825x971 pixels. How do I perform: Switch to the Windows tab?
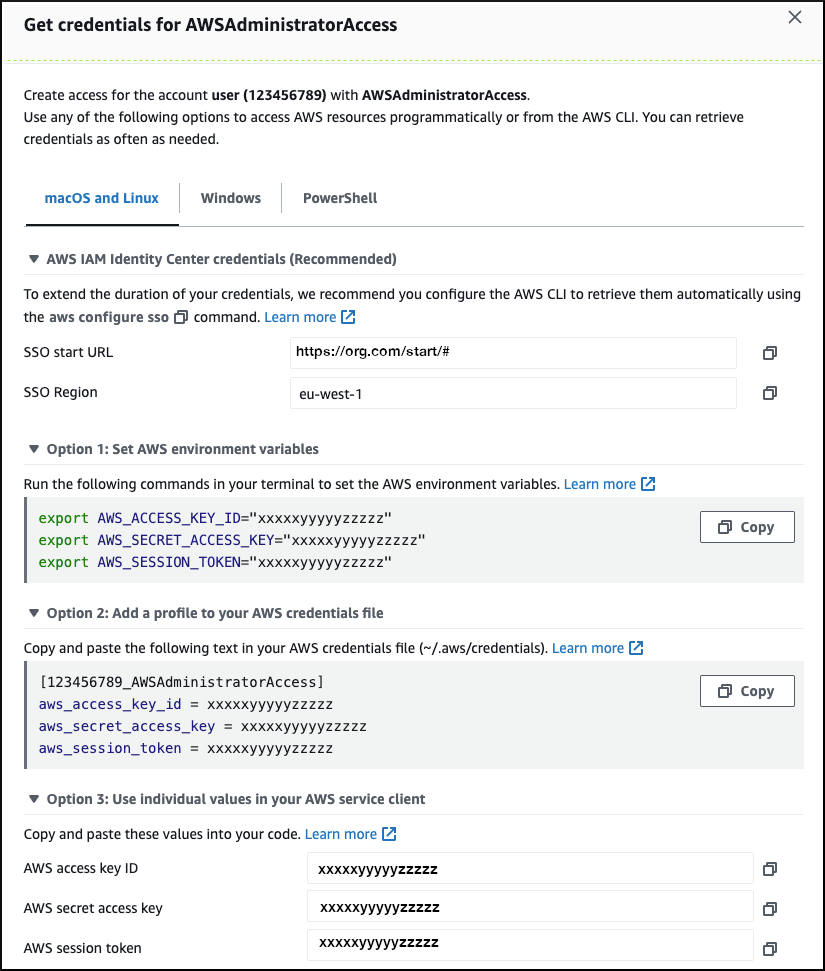pyautogui.click(x=230, y=198)
